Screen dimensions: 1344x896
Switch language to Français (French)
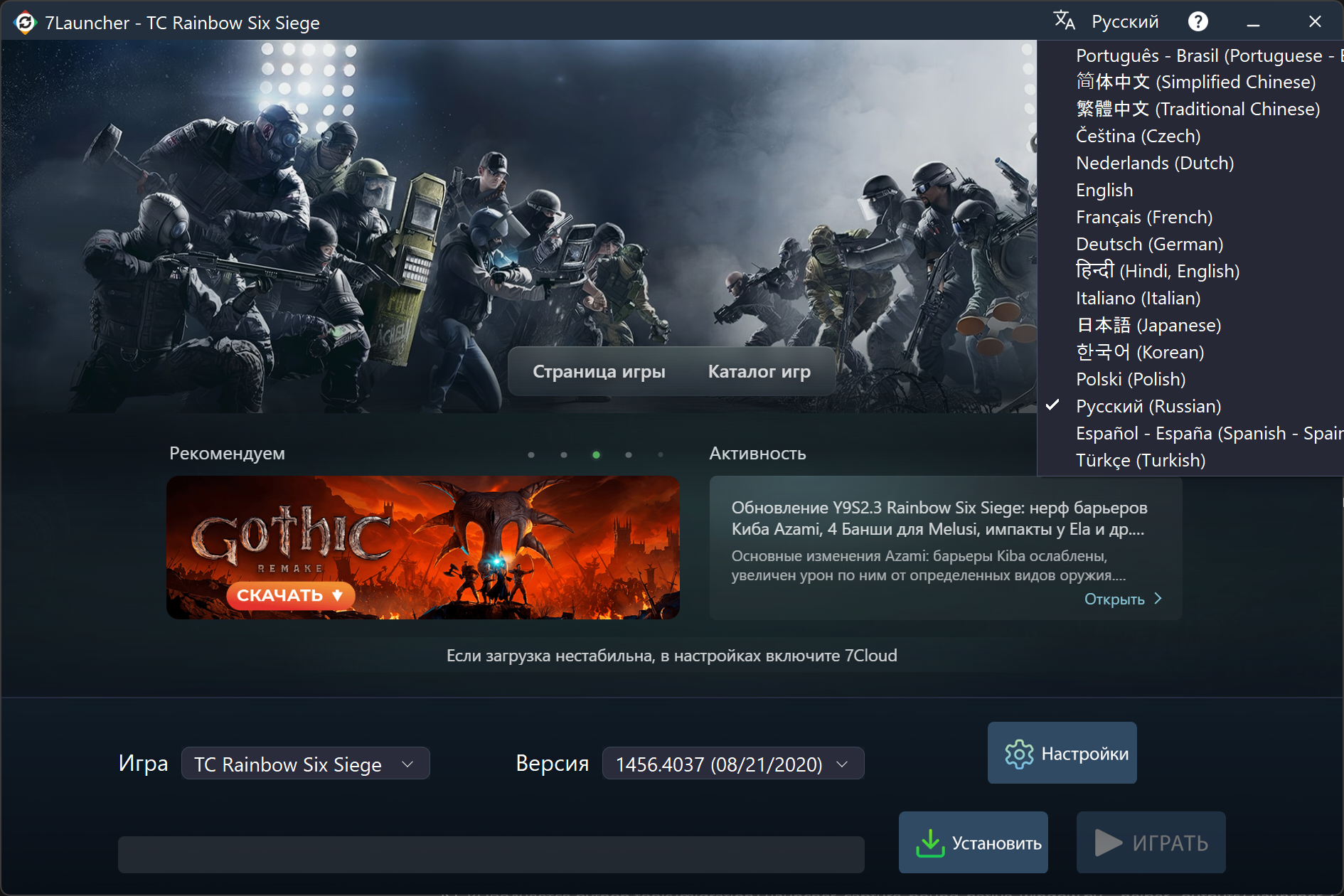click(1191, 218)
